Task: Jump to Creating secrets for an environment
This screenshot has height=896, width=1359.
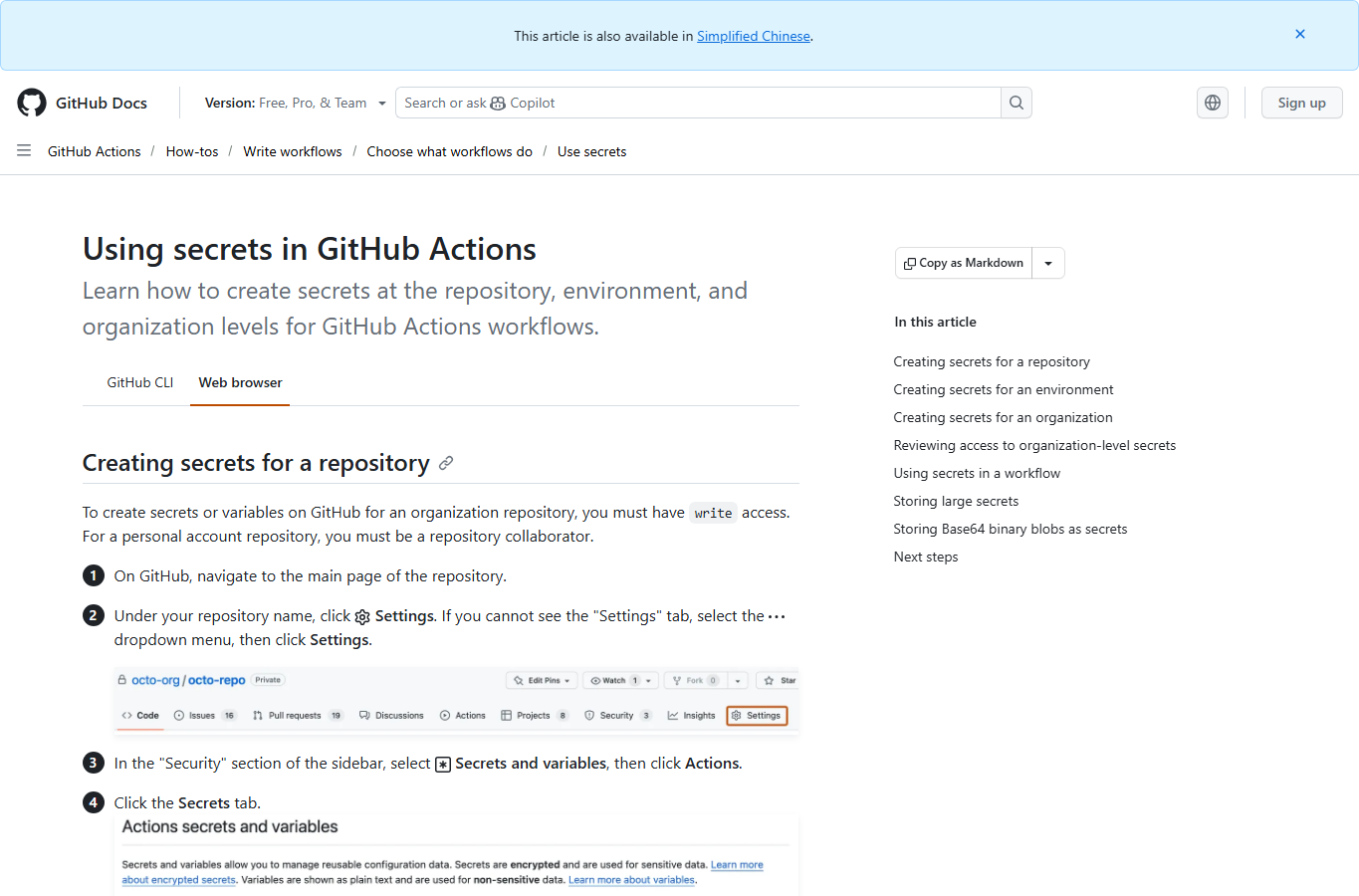Action: click(1004, 389)
